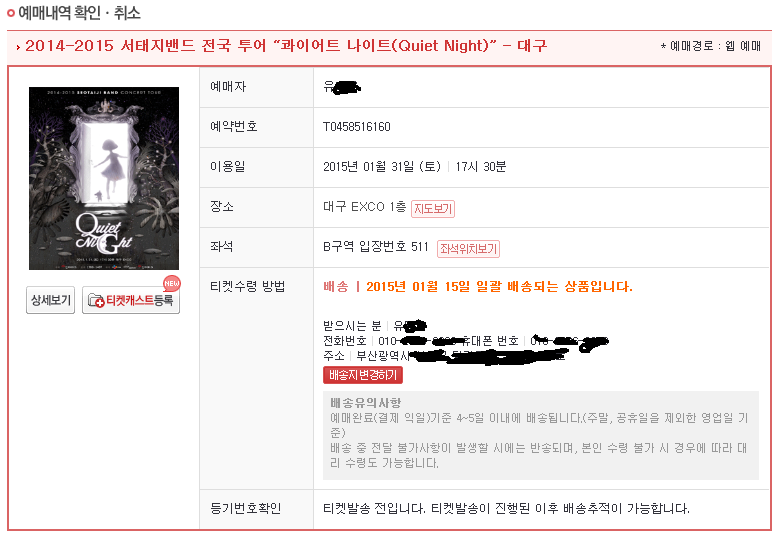This screenshot has height=539, width=776.
Task: Click the 배송유의사항 notice box
Action: 541,436
